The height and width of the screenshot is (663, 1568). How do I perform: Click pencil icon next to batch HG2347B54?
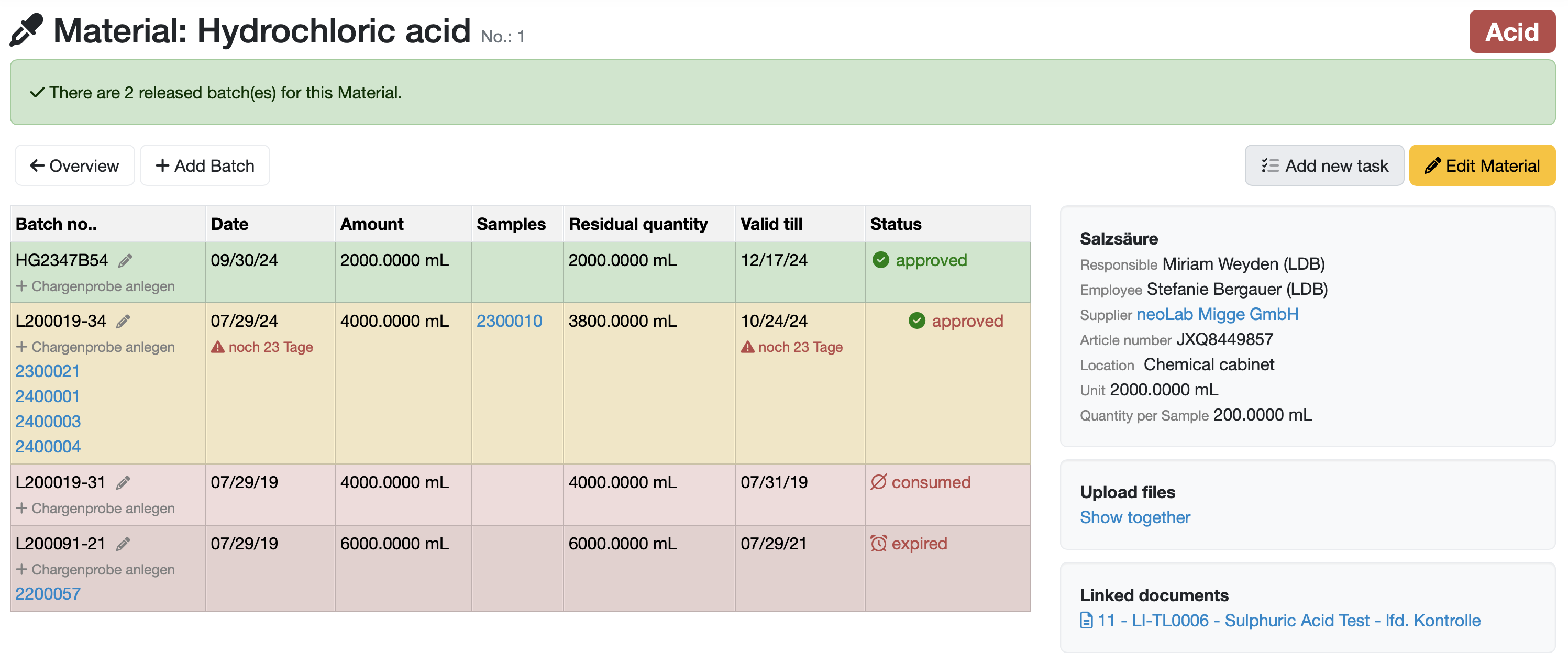[125, 261]
